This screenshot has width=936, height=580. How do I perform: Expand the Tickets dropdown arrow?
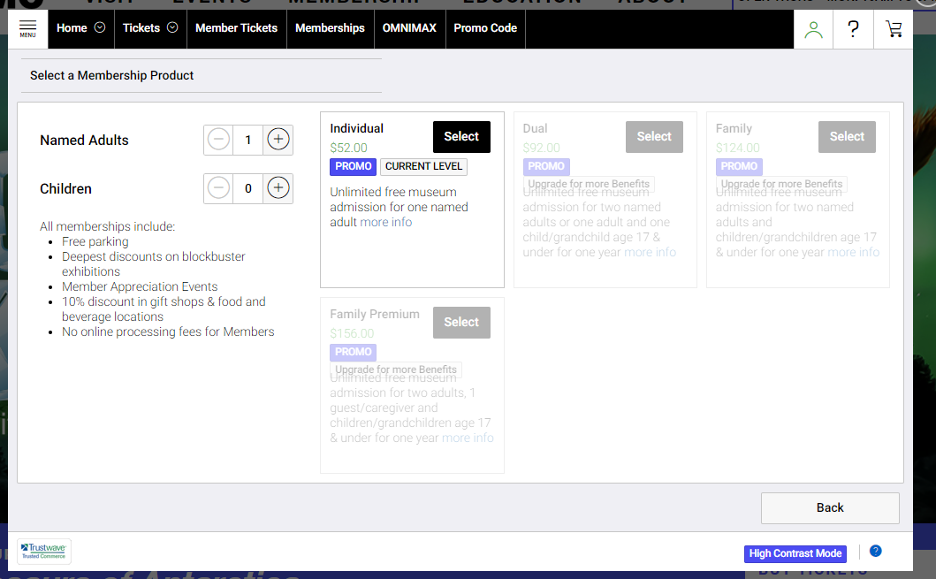click(x=173, y=27)
